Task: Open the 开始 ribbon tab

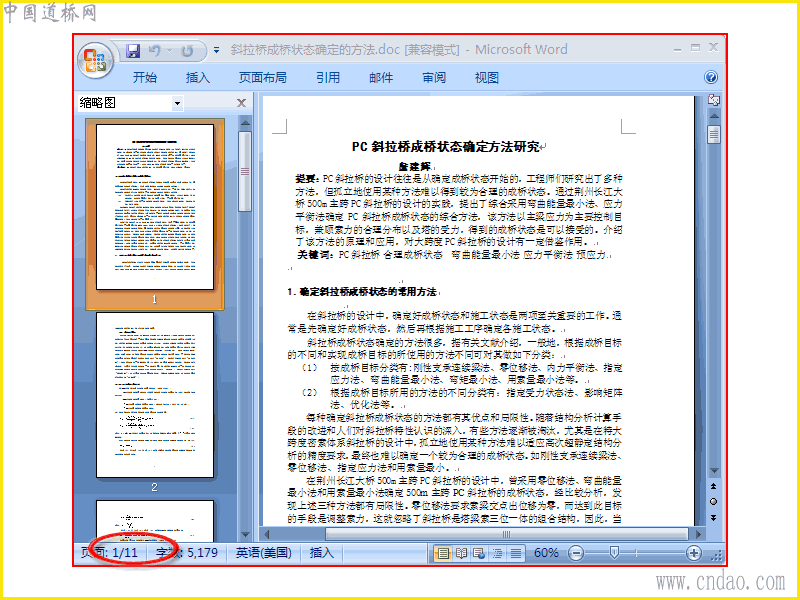Action: click(x=145, y=78)
